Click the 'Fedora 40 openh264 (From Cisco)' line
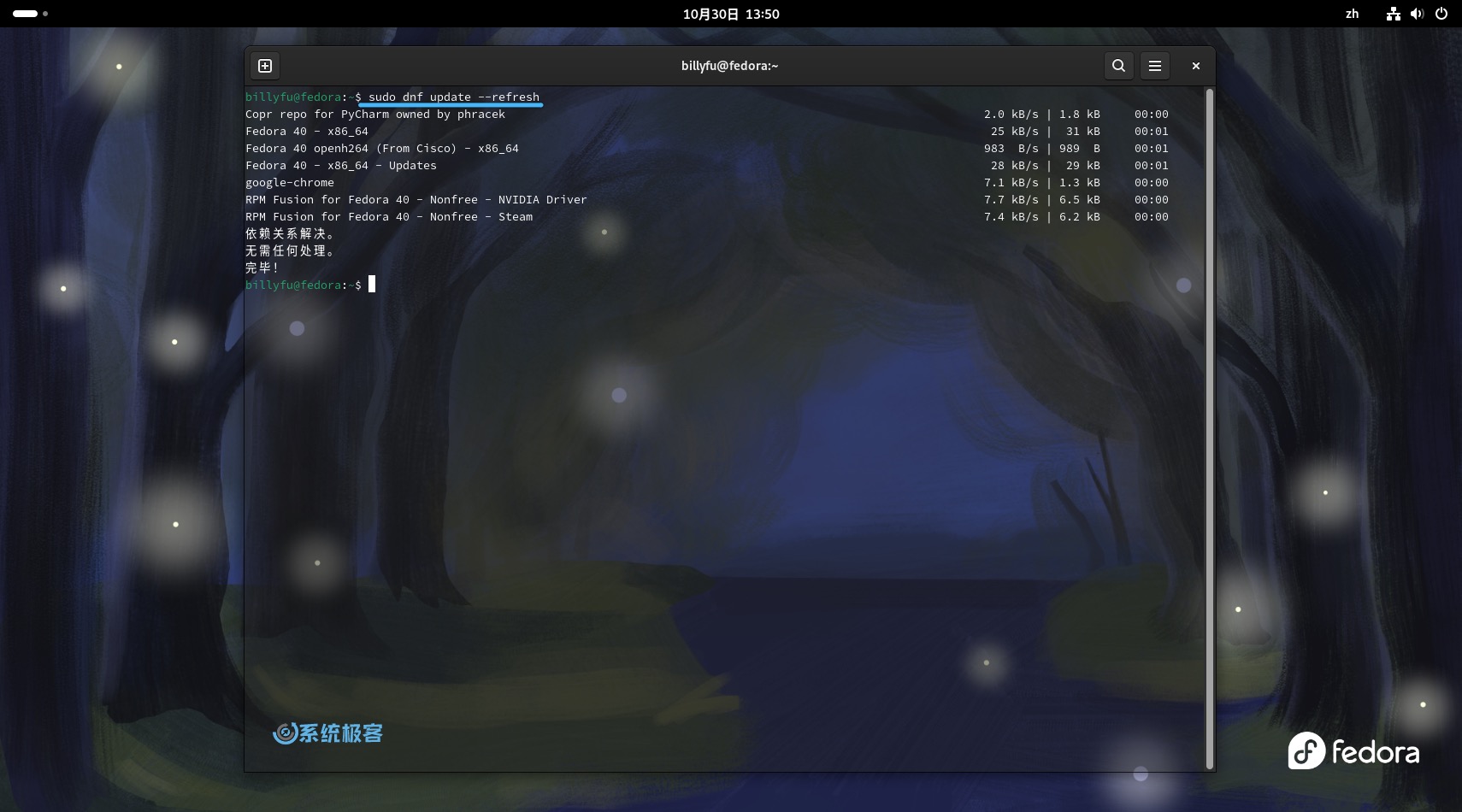This screenshot has width=1462, height=812. (x=382, y=148)
